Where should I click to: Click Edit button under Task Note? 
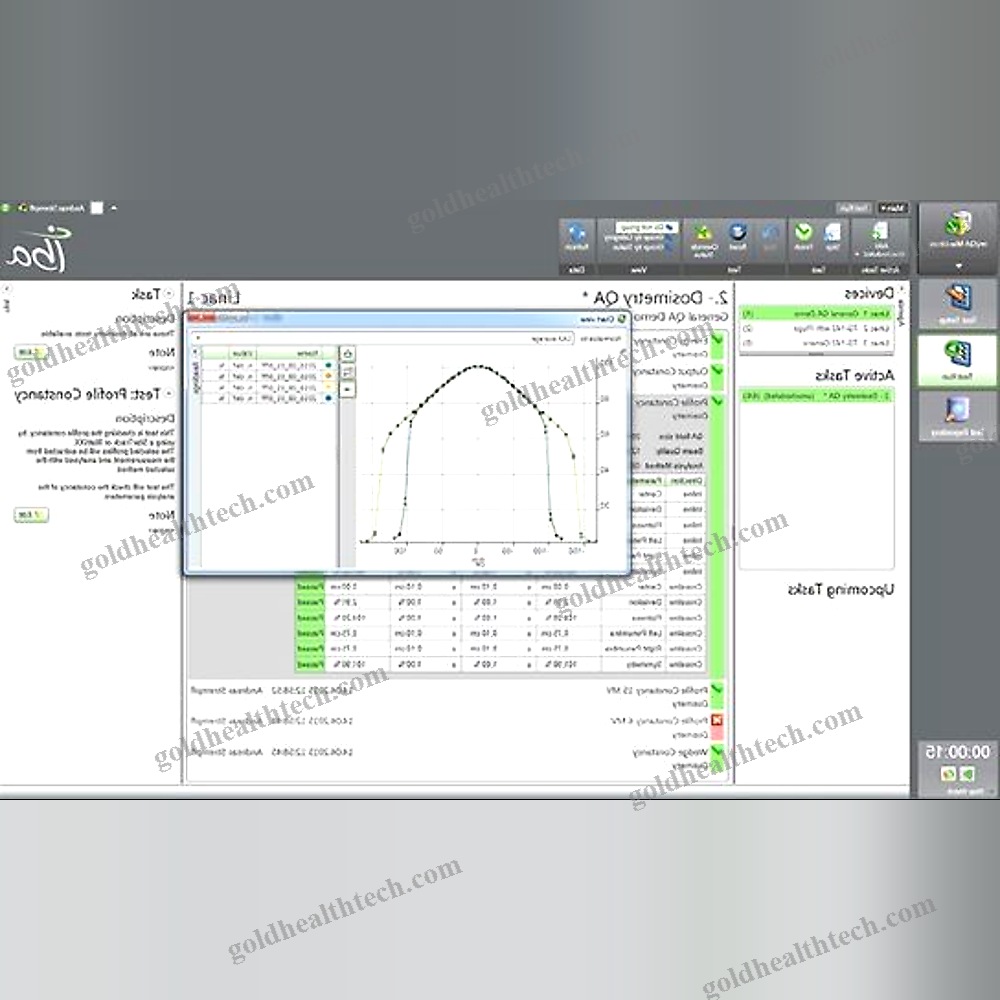[x=31, y=352]
